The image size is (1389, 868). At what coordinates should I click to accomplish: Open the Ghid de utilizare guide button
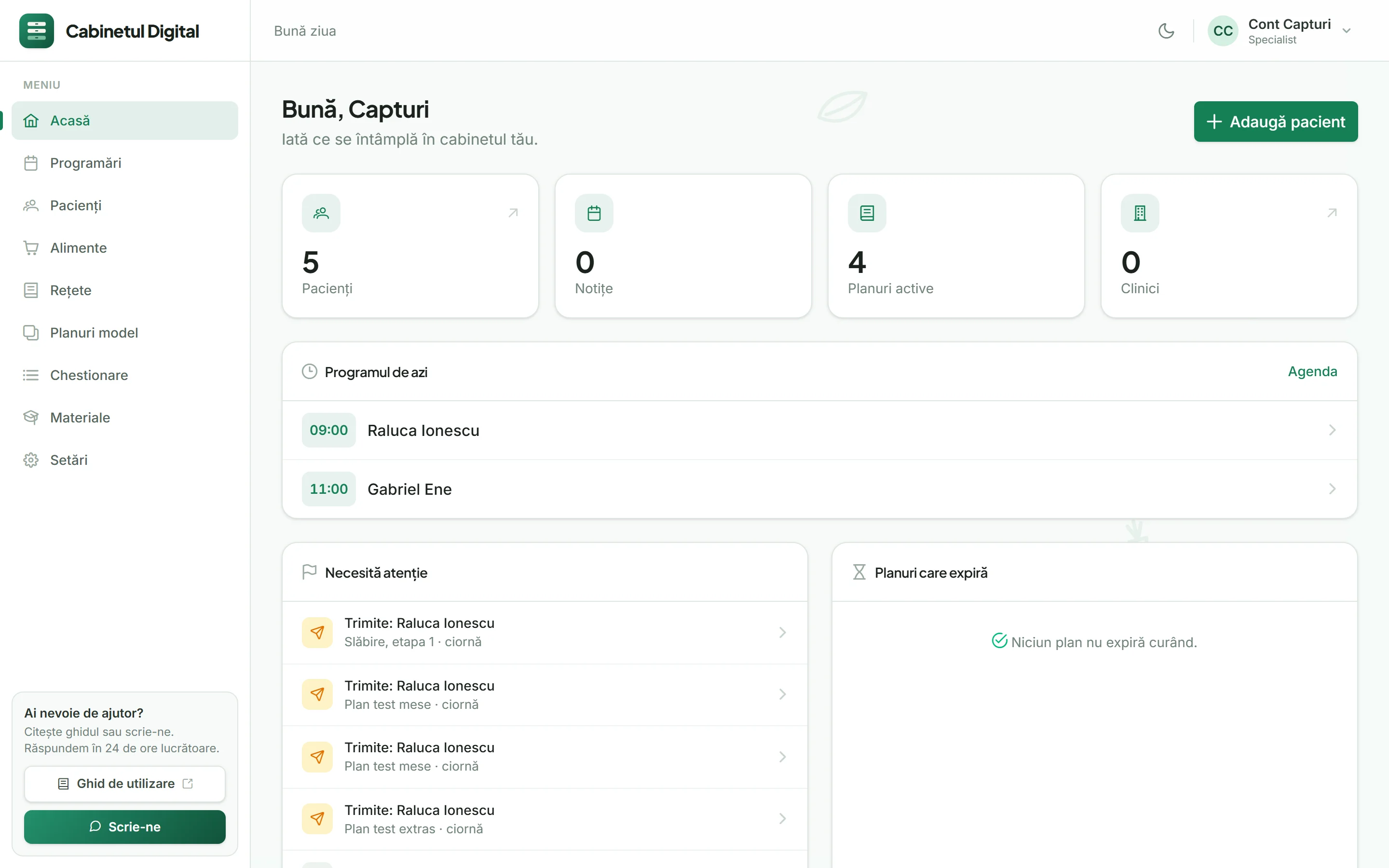coord(124,784)
